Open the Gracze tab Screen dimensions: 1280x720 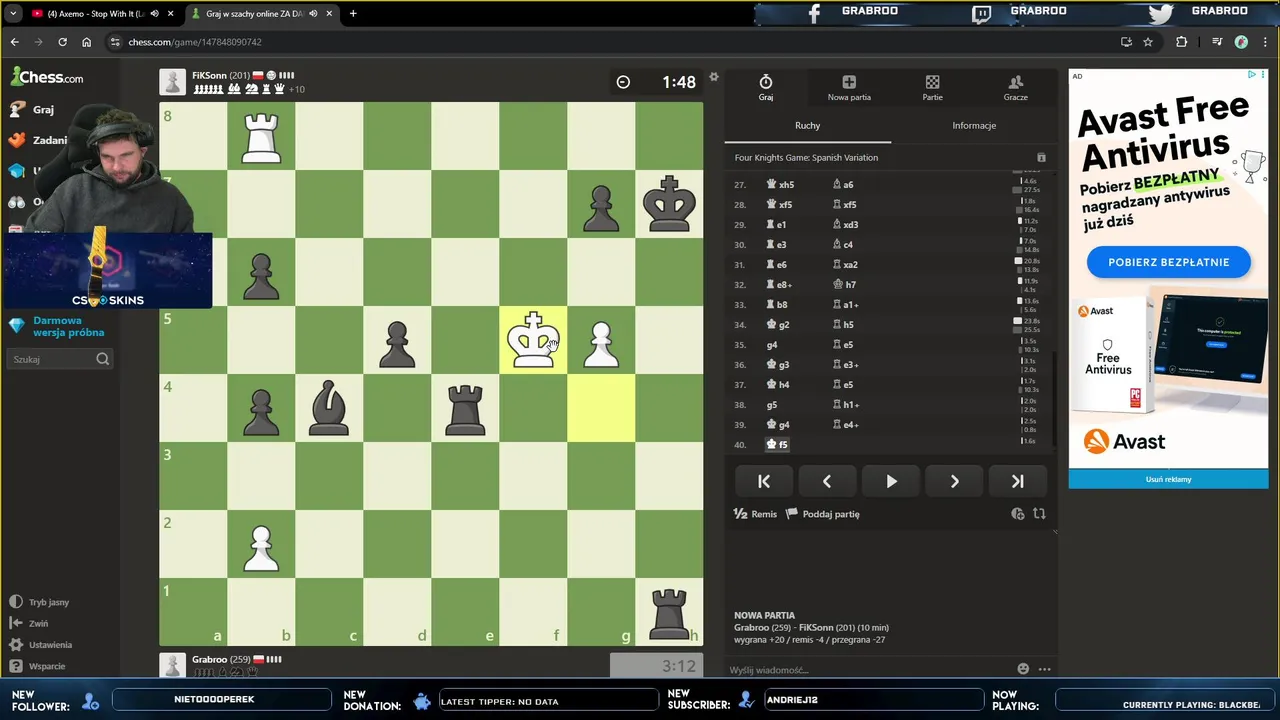(x=1015, y=88)
